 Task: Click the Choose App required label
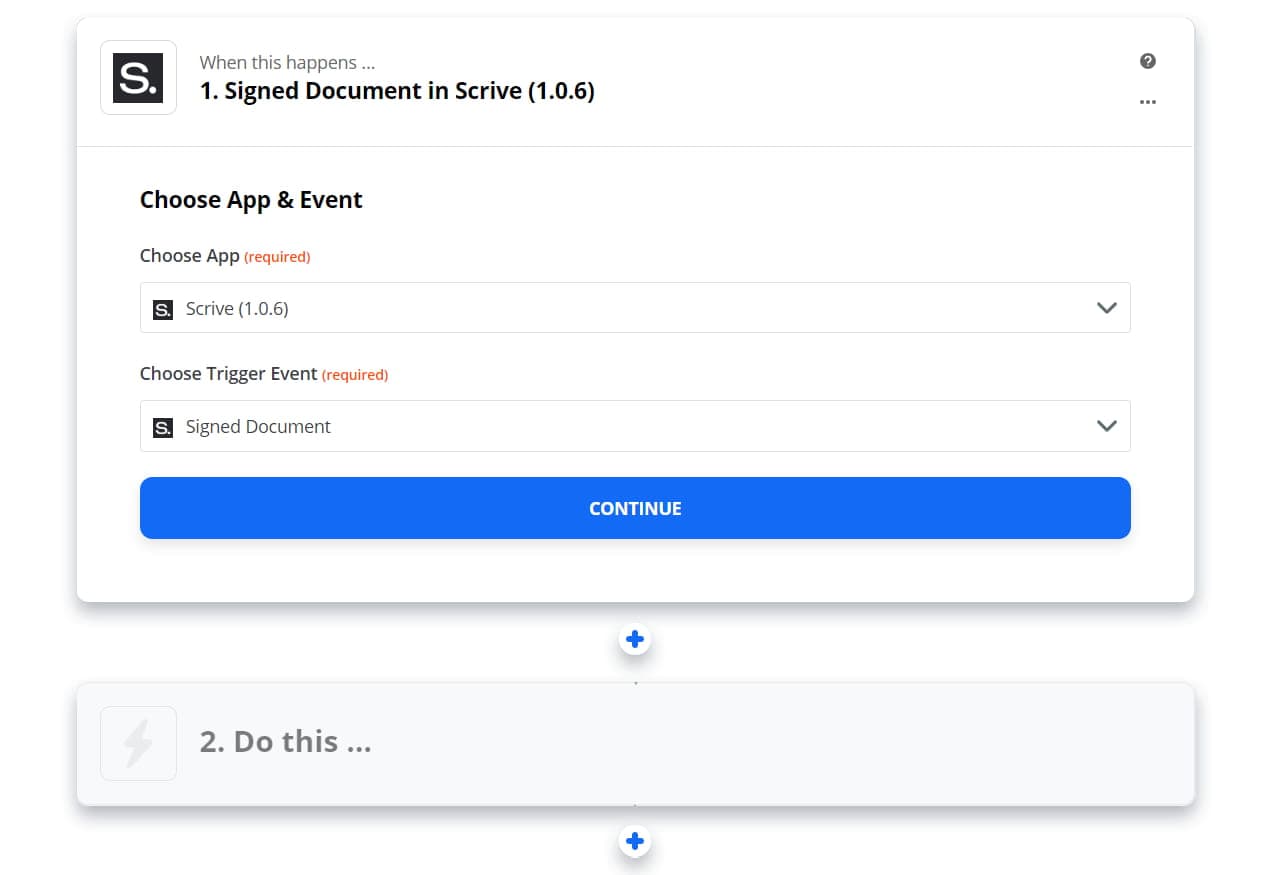225,256
